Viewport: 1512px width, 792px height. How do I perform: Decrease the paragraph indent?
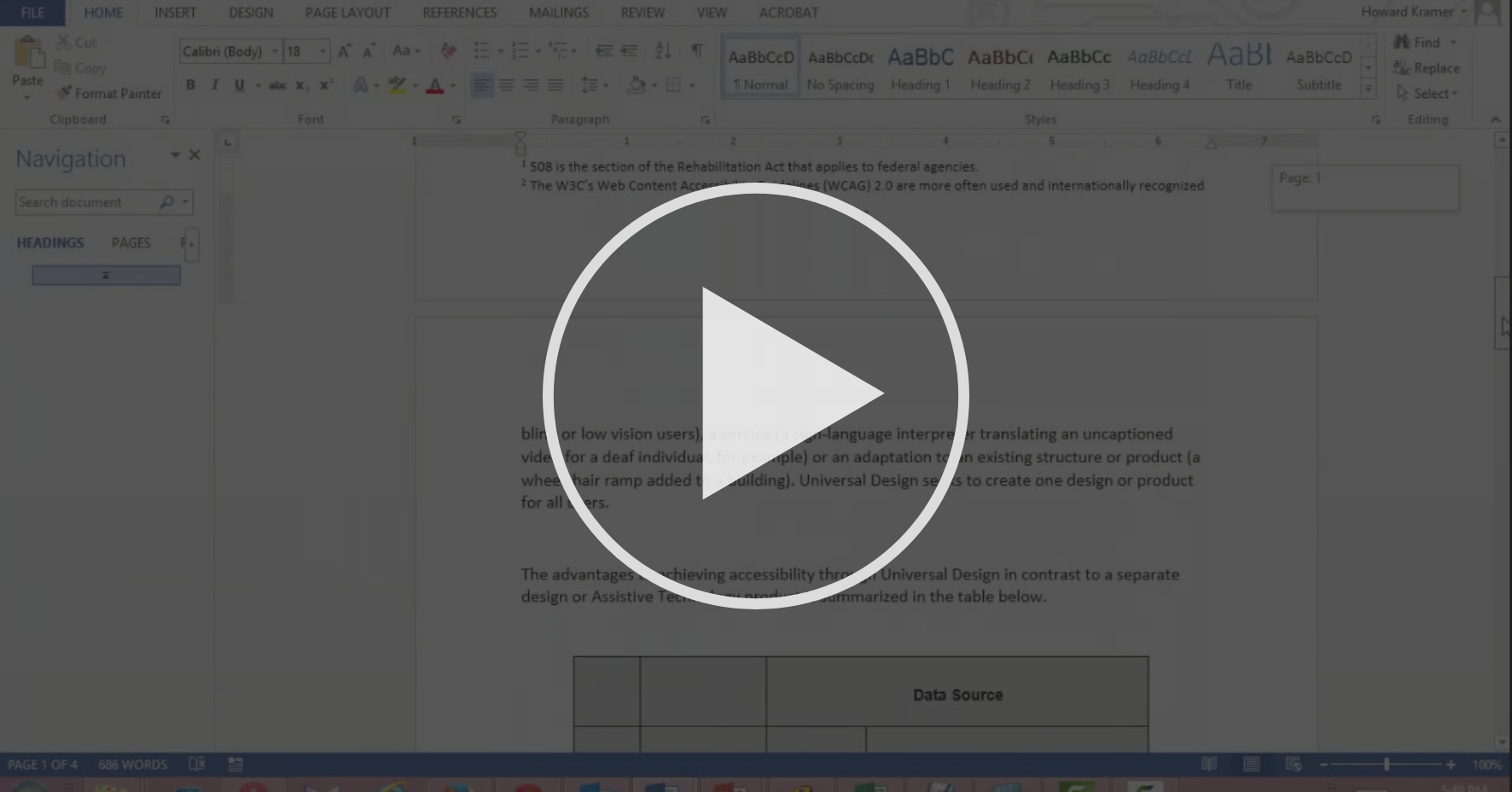point(604,51)
